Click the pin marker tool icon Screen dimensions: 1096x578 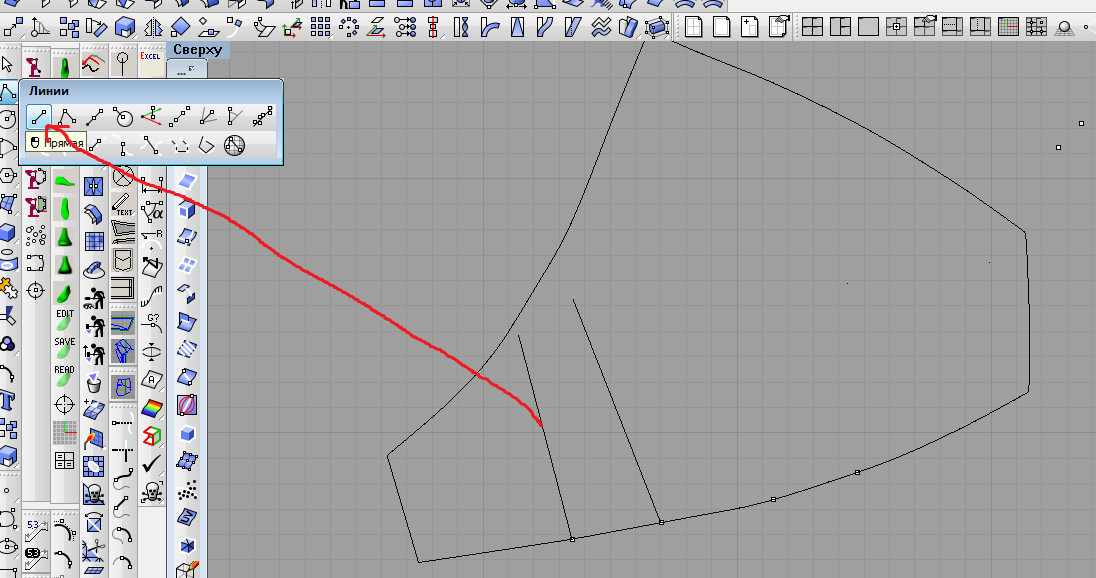pos(122,63)
